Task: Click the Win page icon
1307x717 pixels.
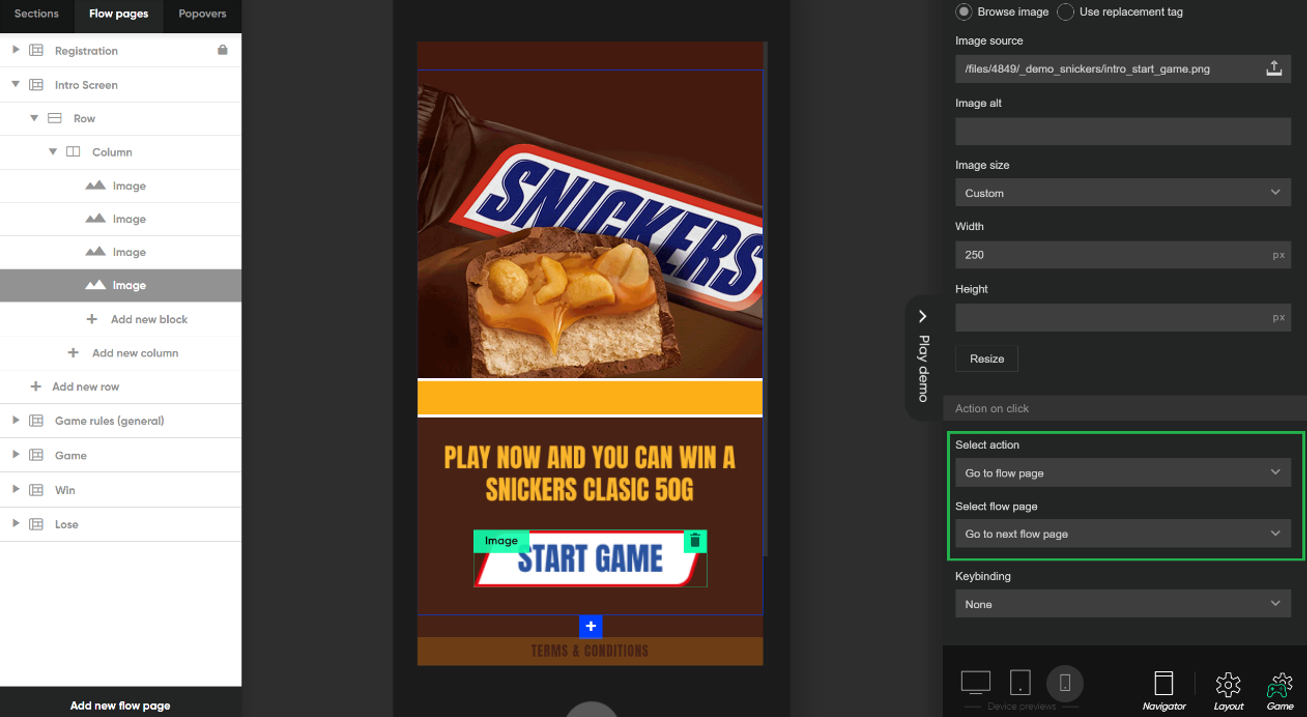Action: pos(36,490)
